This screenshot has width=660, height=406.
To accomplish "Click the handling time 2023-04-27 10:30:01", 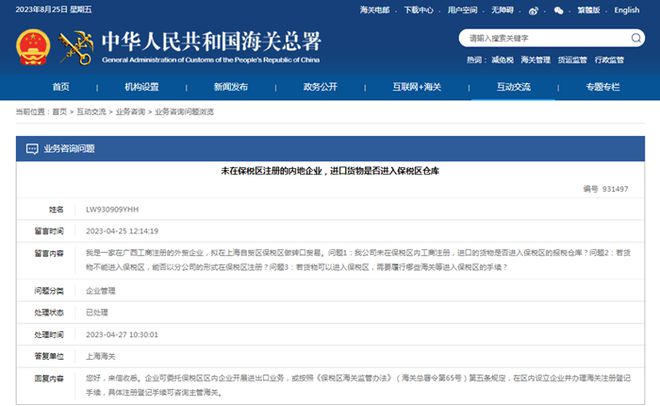I will click(122, 335).
